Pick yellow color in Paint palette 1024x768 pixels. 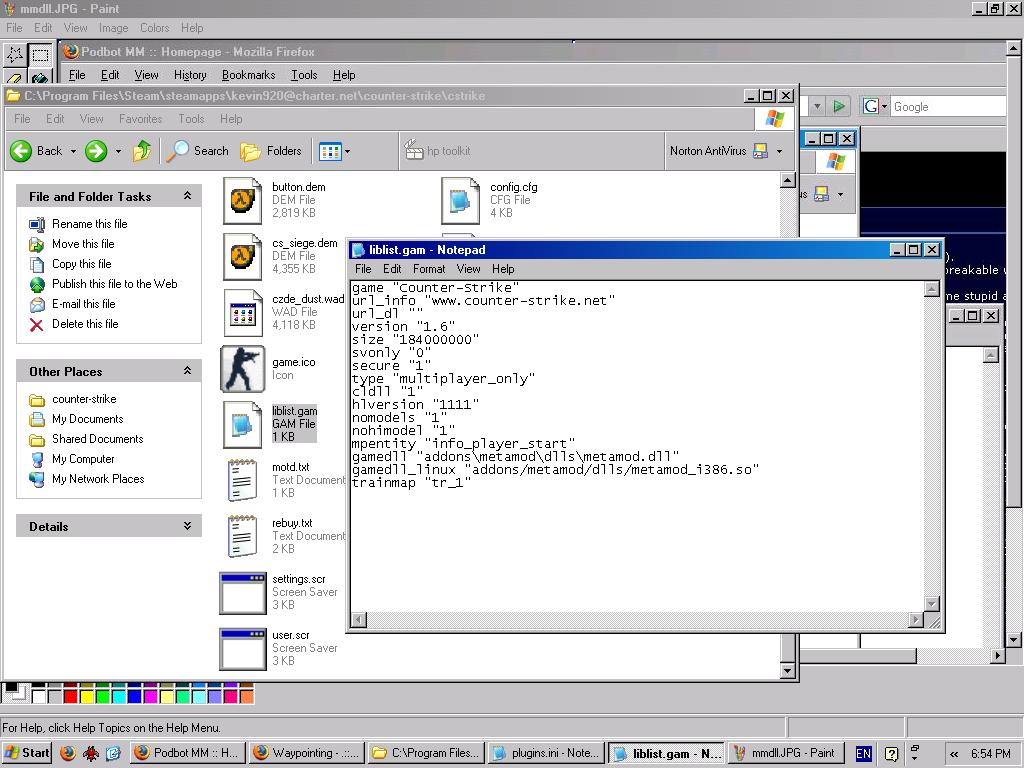coord(86,696)
